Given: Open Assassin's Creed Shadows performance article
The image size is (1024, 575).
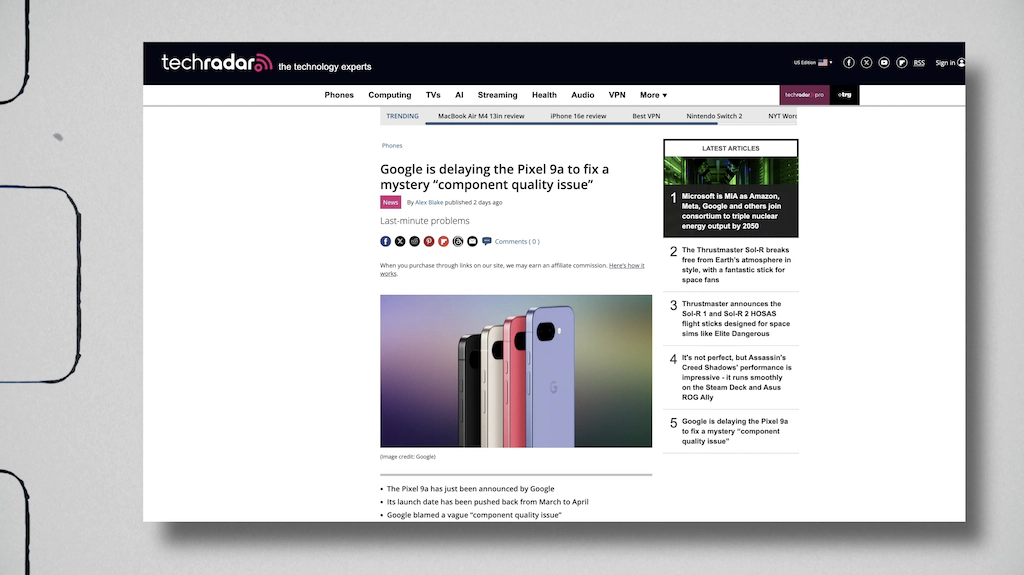Looking at the screenshot, I should coord(736,377).
